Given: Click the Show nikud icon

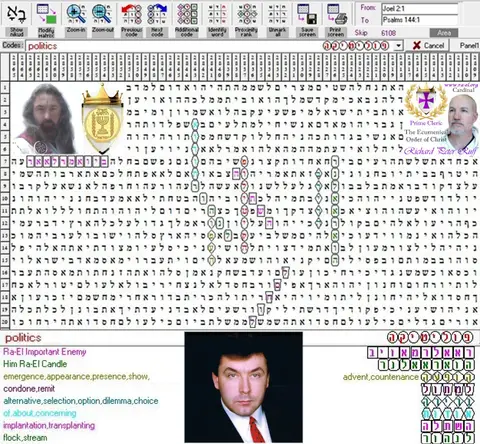Looking at the screenshot, I should [x=16, y=14].
